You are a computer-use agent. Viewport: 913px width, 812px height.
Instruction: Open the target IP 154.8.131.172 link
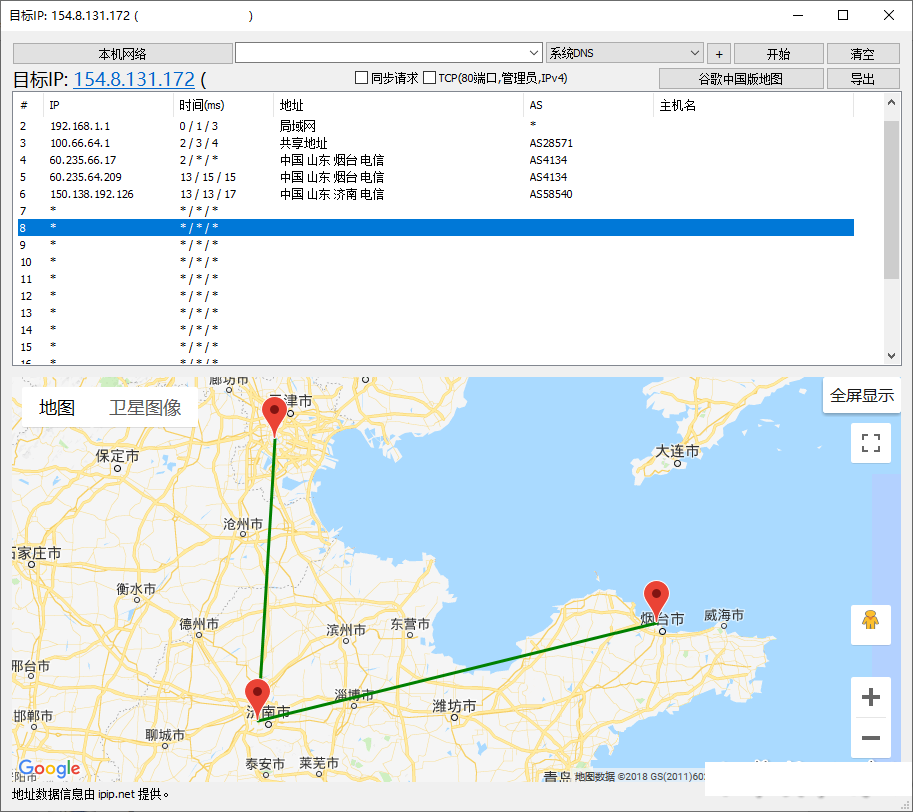click(134, 79)
